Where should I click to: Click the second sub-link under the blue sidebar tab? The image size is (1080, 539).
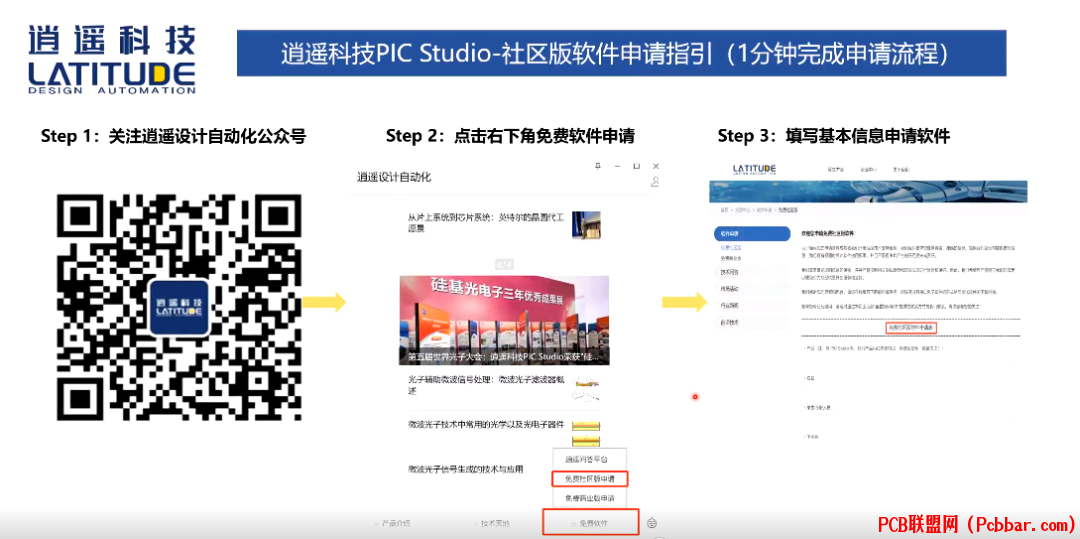coord(731,258)
